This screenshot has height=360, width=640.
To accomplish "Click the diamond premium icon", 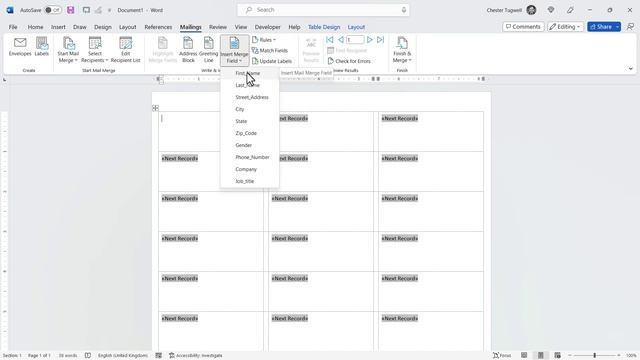I will (x=551, y=10).
